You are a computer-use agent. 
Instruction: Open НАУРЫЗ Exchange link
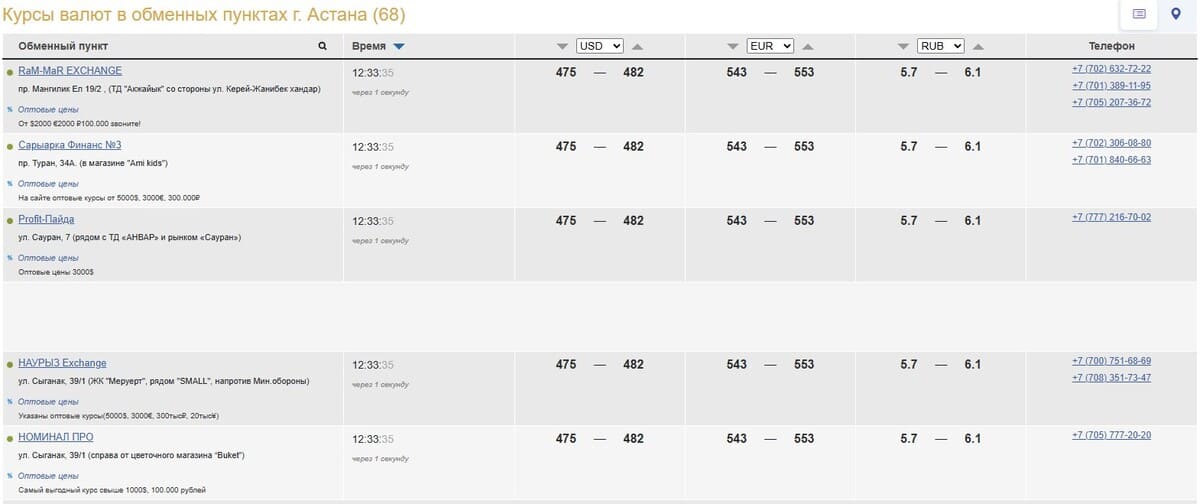62,363
